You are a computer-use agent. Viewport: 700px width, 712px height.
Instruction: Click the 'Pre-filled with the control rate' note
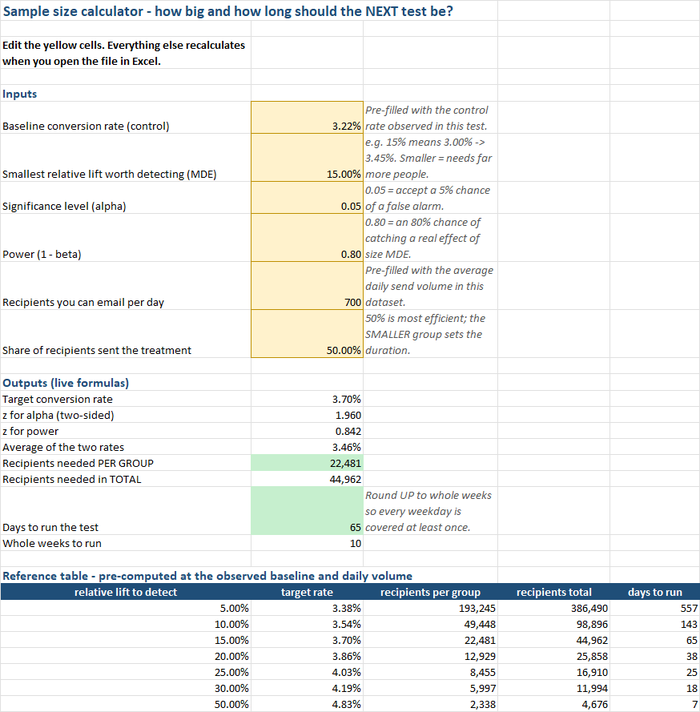(427, 118)
